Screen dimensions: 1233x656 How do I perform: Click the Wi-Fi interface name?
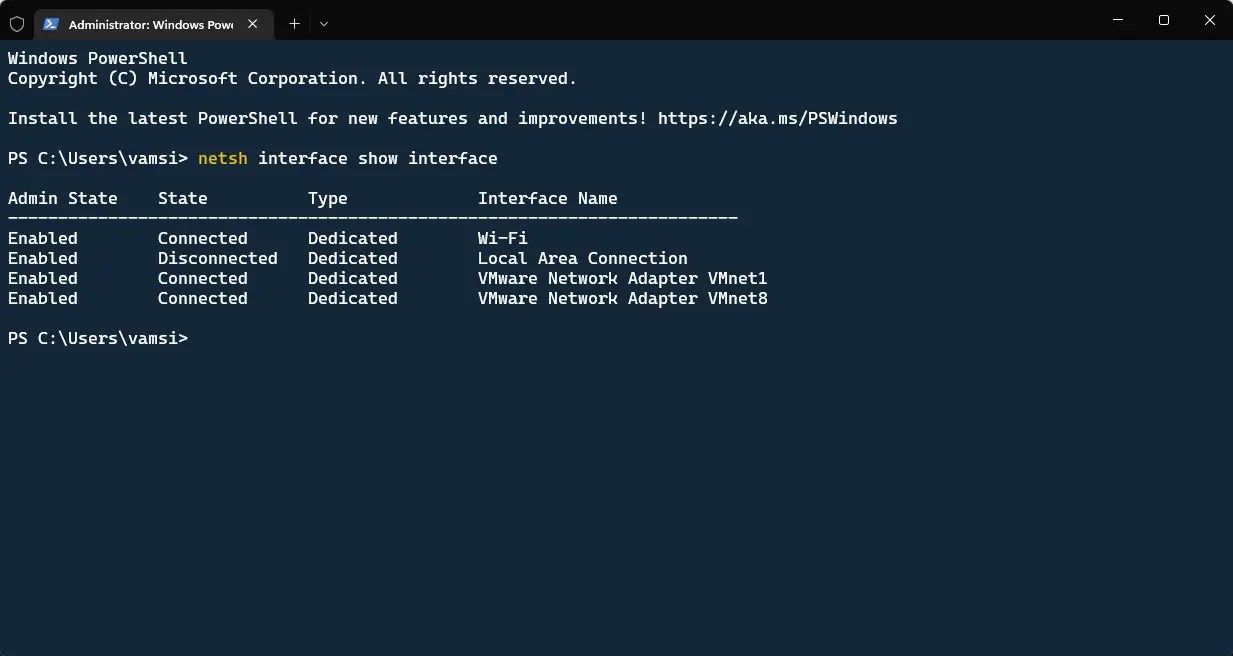click(503, 238)
